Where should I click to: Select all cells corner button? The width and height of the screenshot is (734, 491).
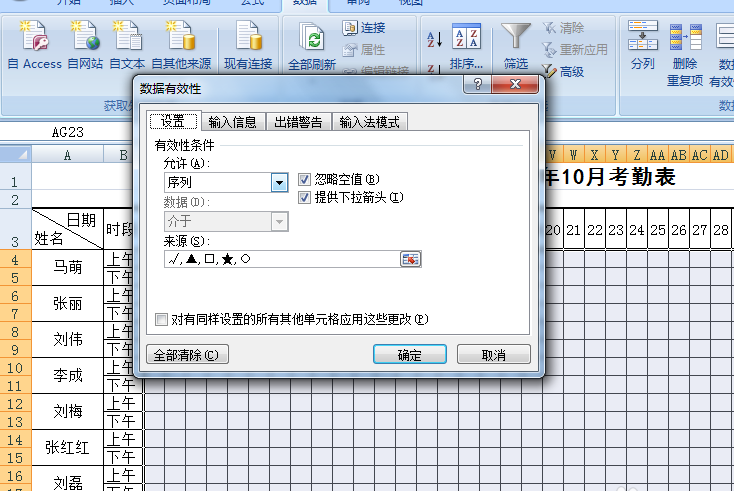click(16, 154)
